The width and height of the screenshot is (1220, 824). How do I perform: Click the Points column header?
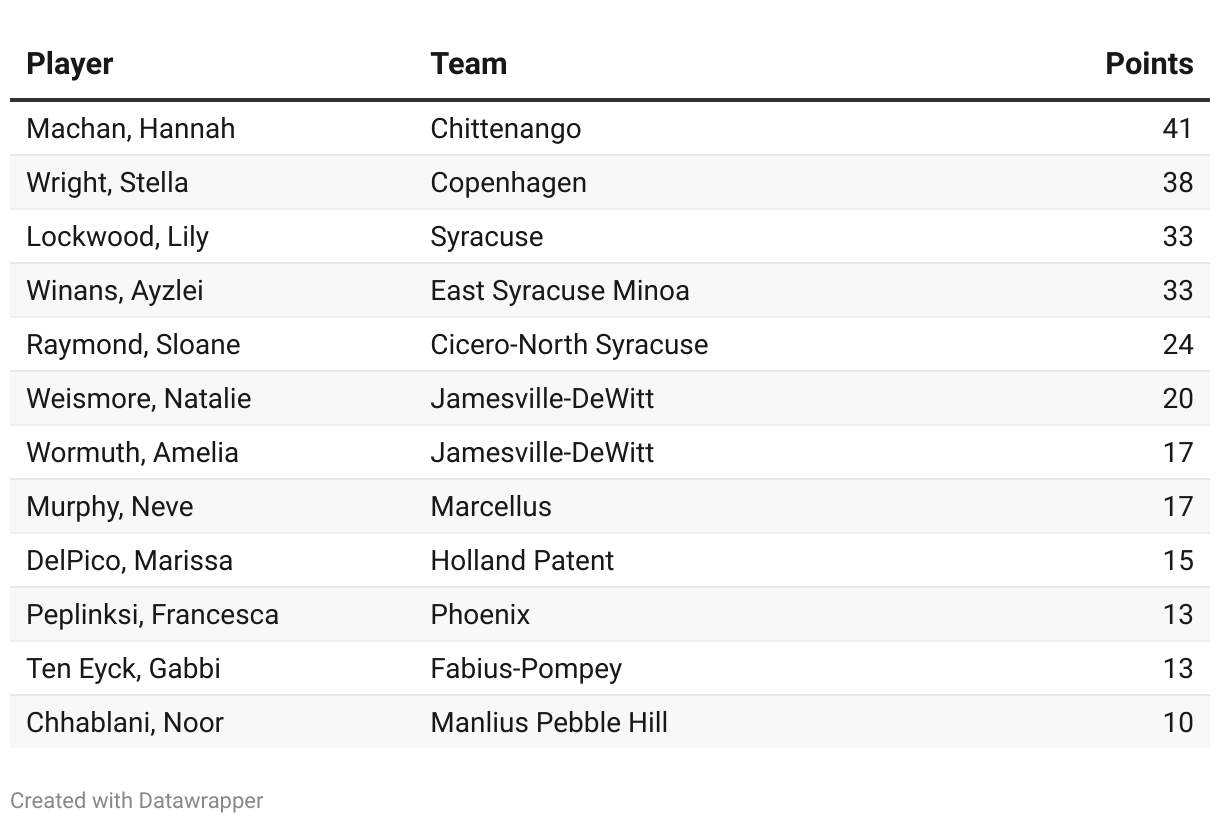pyautogui.click(x=1149, y=64)
